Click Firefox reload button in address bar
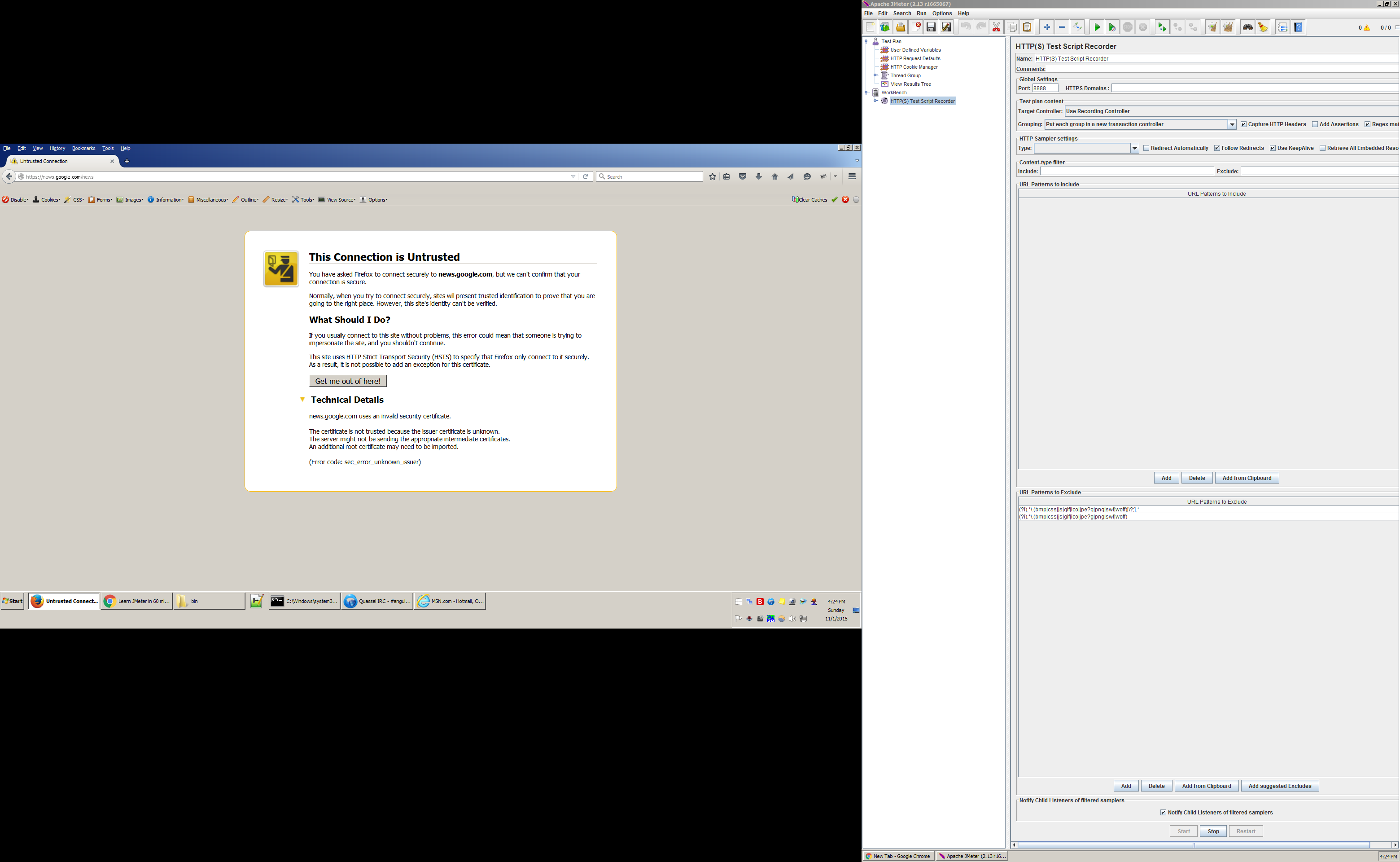This screenshot has width=1400, height=862. (585, 177)
